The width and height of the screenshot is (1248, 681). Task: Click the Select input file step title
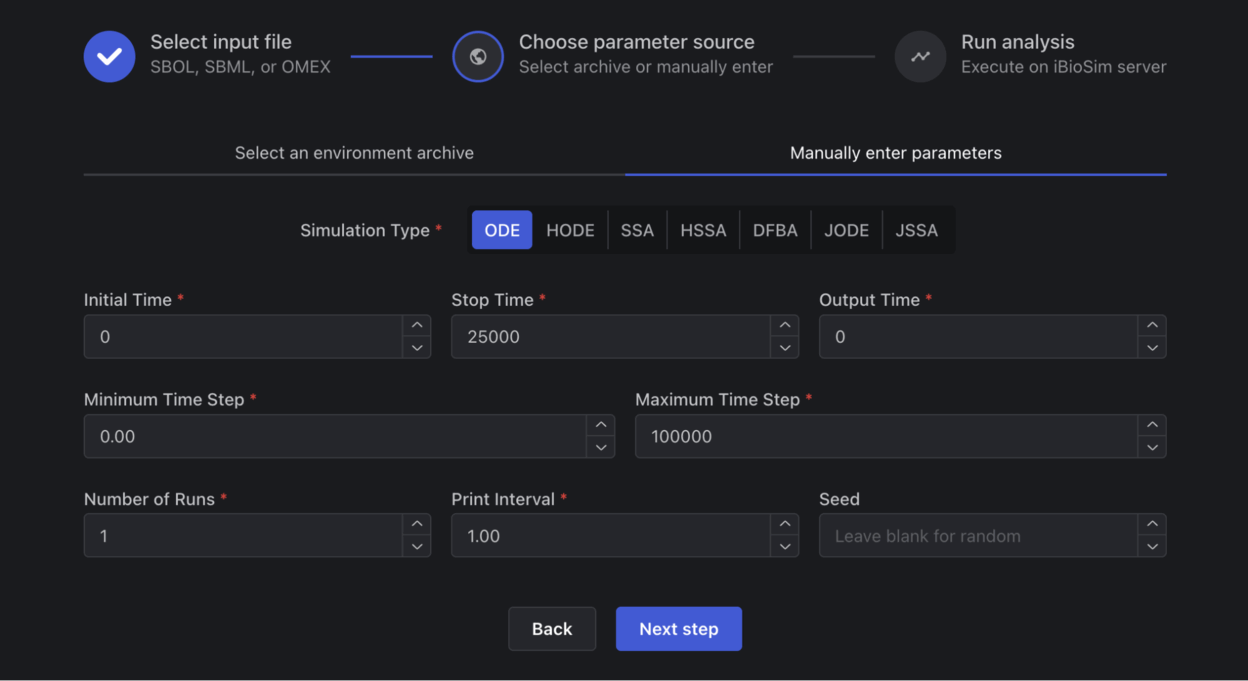(x=221, y=42)
